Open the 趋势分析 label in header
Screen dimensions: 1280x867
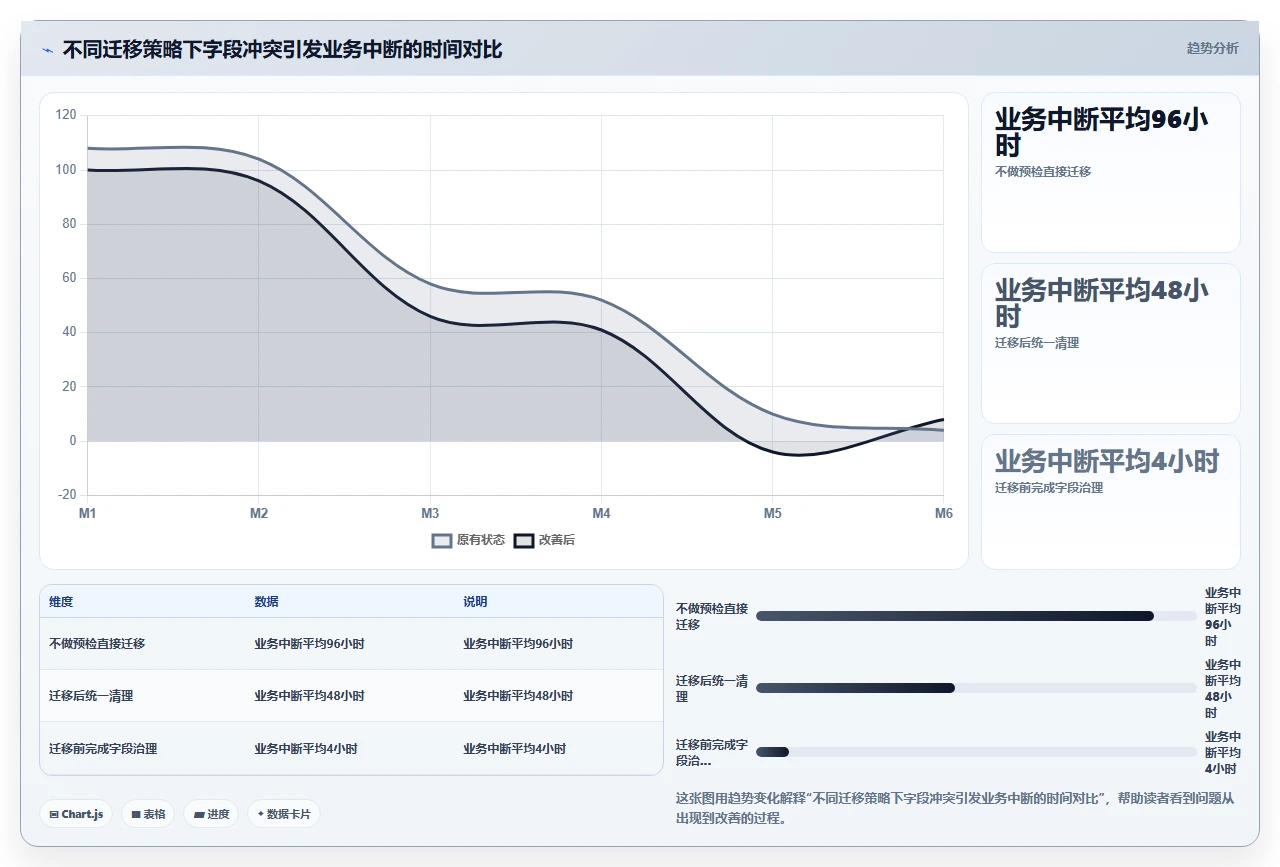point(1212,48)
